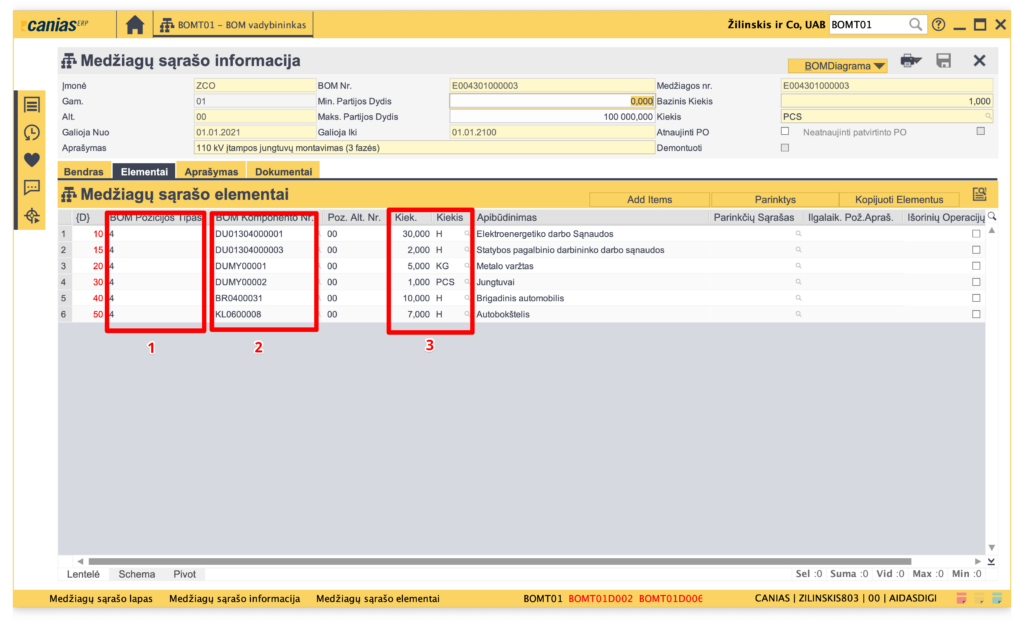Click the list icon in left sidebar
The height and width of the screenshot is (622, 1024).
pos(32,105)
